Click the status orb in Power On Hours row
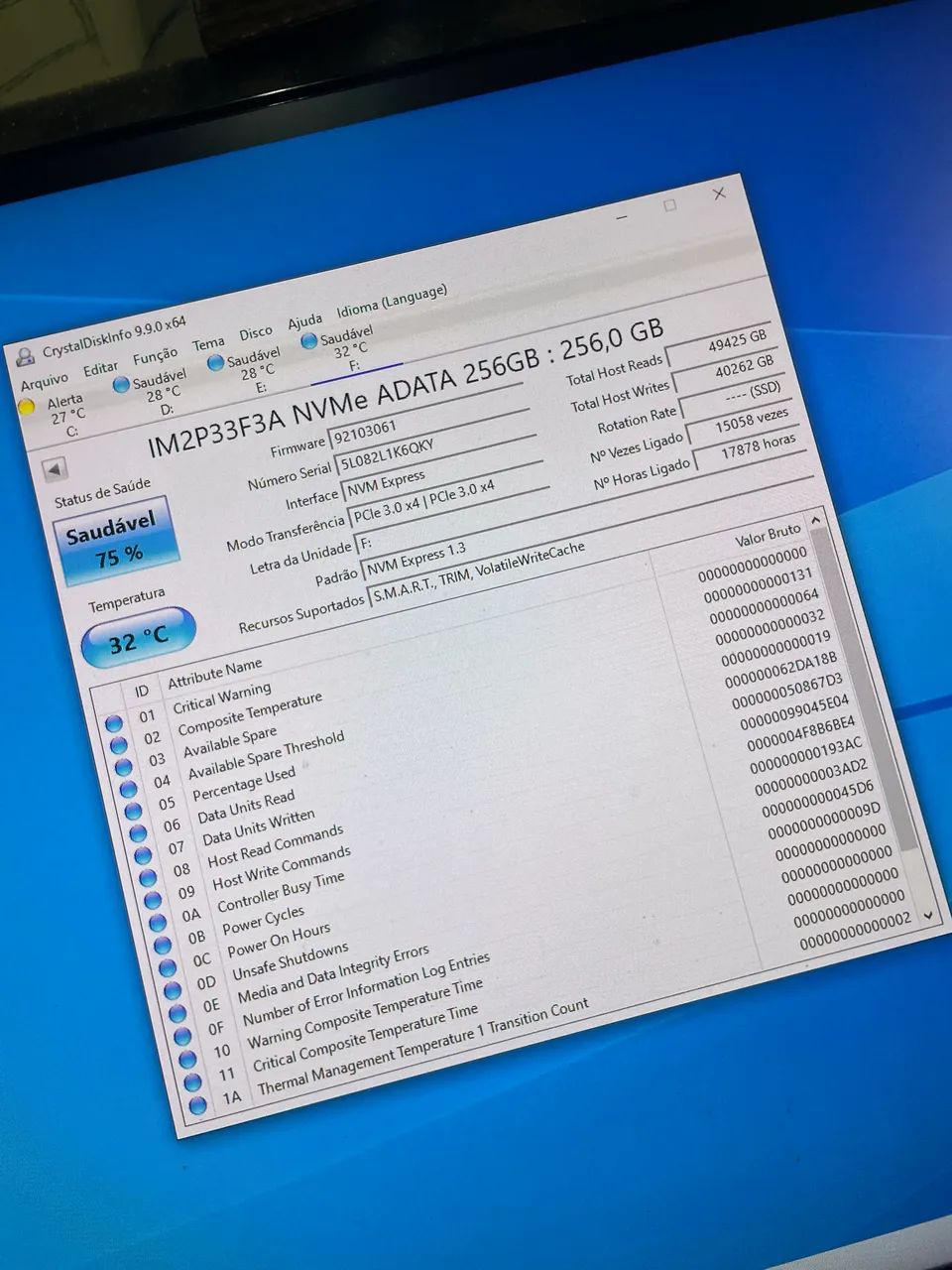The image size is (952, 1270). tap(168, 967)
